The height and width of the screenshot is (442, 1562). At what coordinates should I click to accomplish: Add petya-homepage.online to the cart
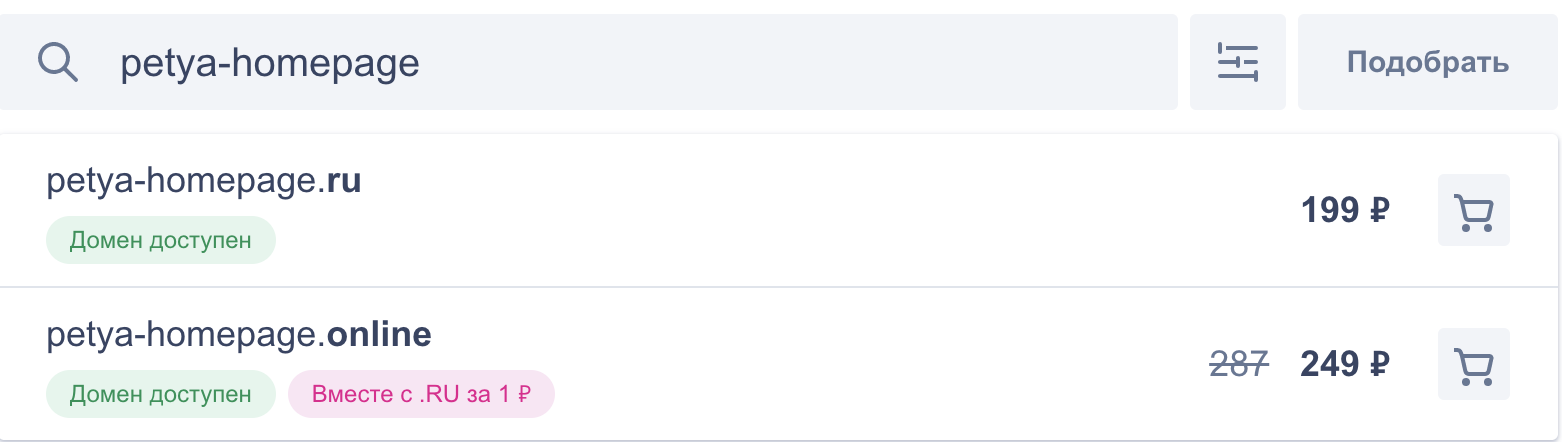[1473, 364]
